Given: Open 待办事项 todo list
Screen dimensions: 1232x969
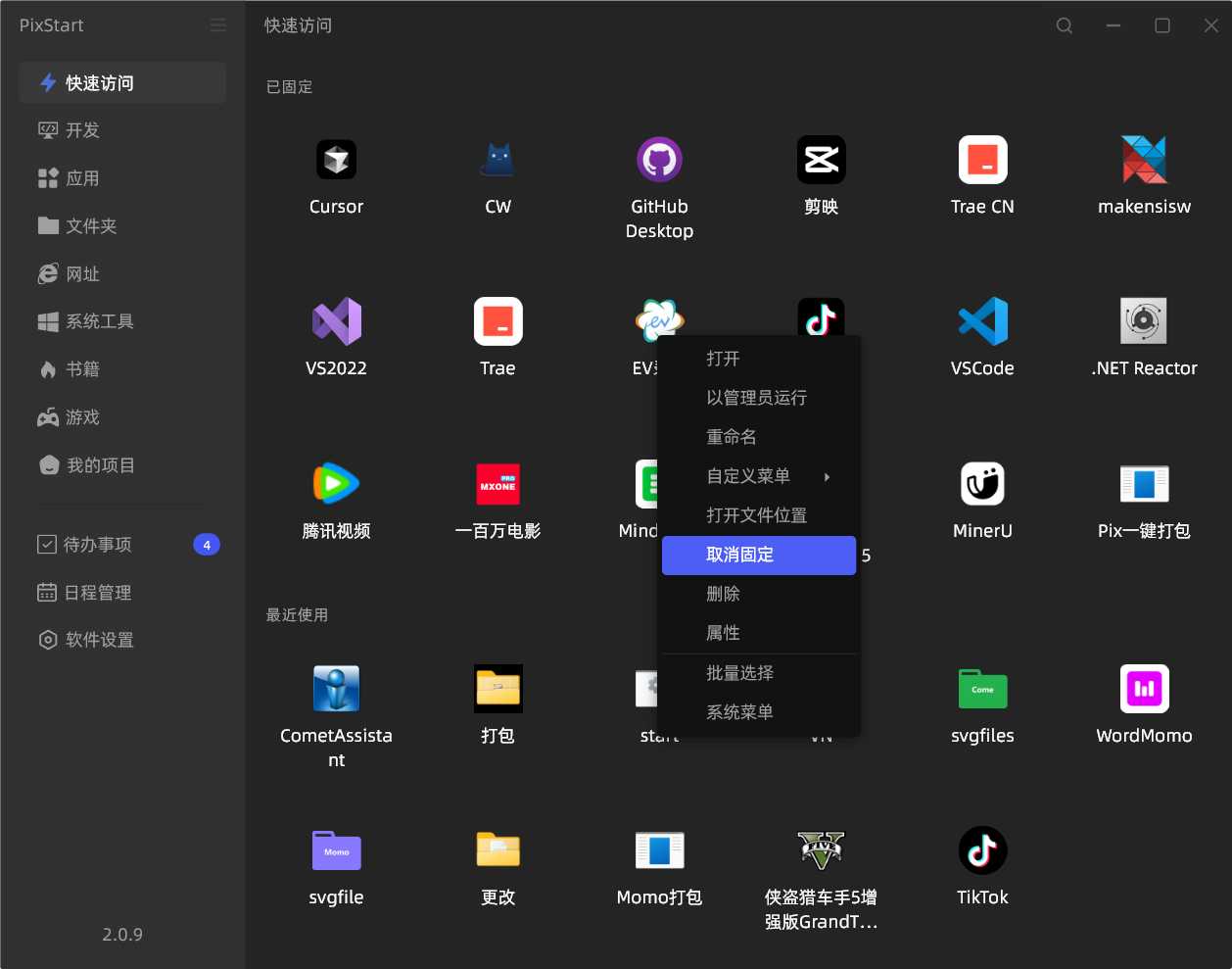Looking at the screenshot, I should tap(122, 545).
